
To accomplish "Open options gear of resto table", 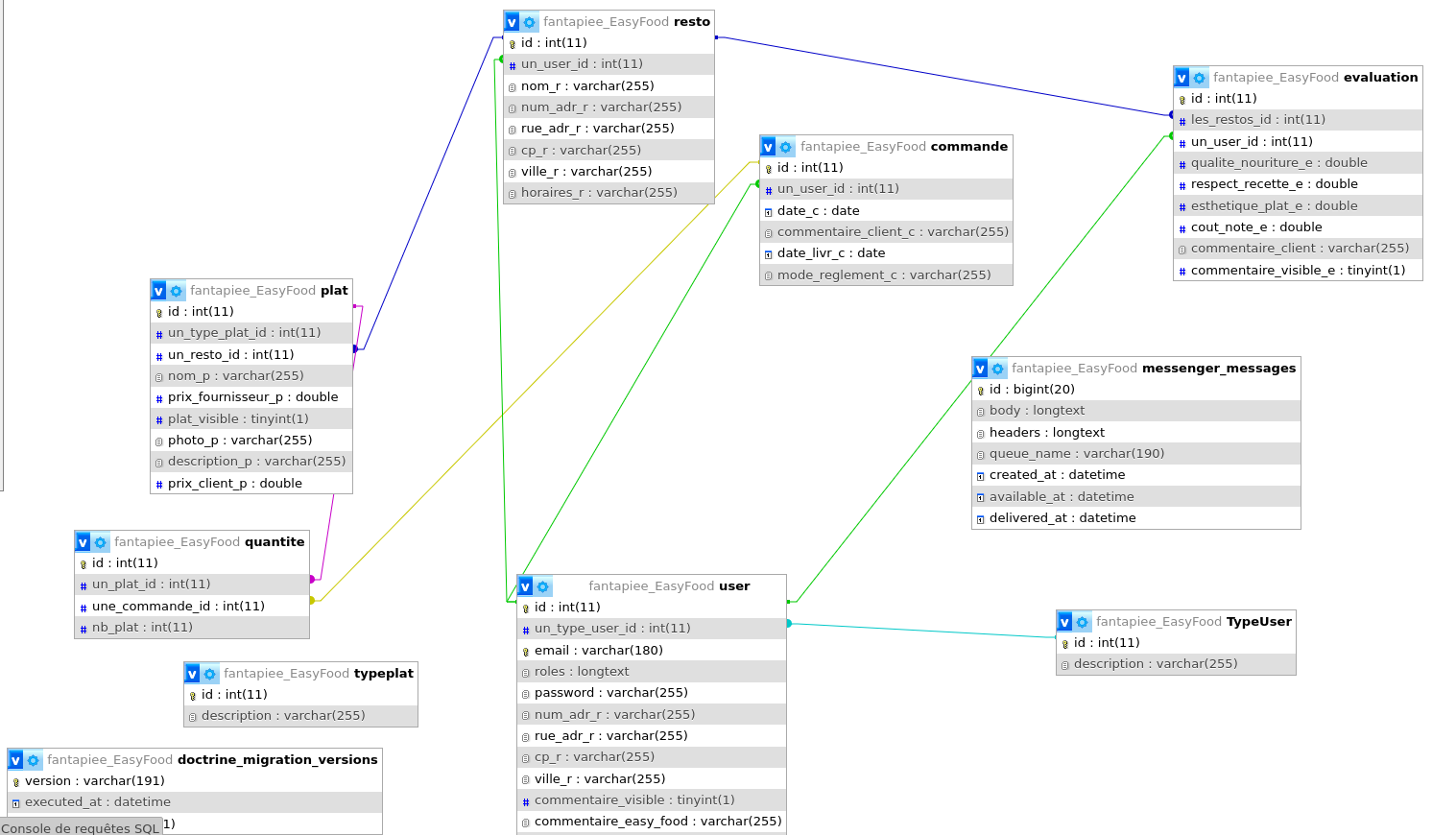I will tap(529, 22).
